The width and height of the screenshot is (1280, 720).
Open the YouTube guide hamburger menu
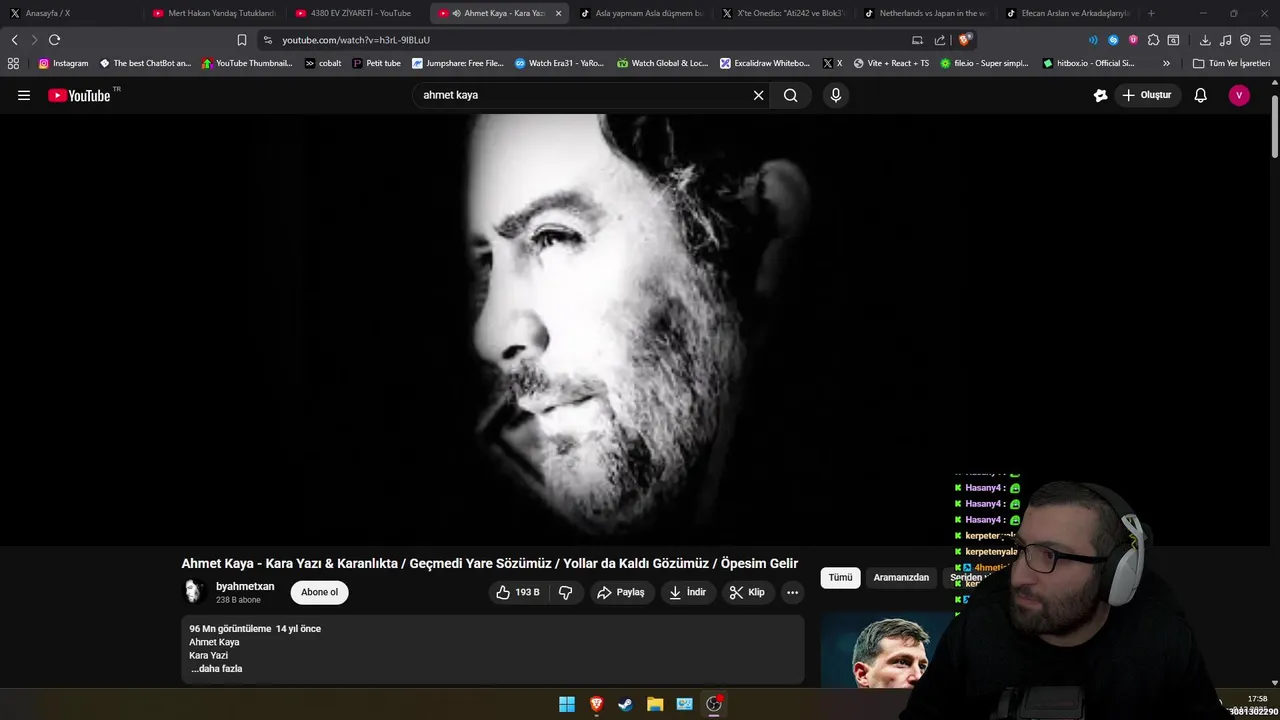click(24, 95)
